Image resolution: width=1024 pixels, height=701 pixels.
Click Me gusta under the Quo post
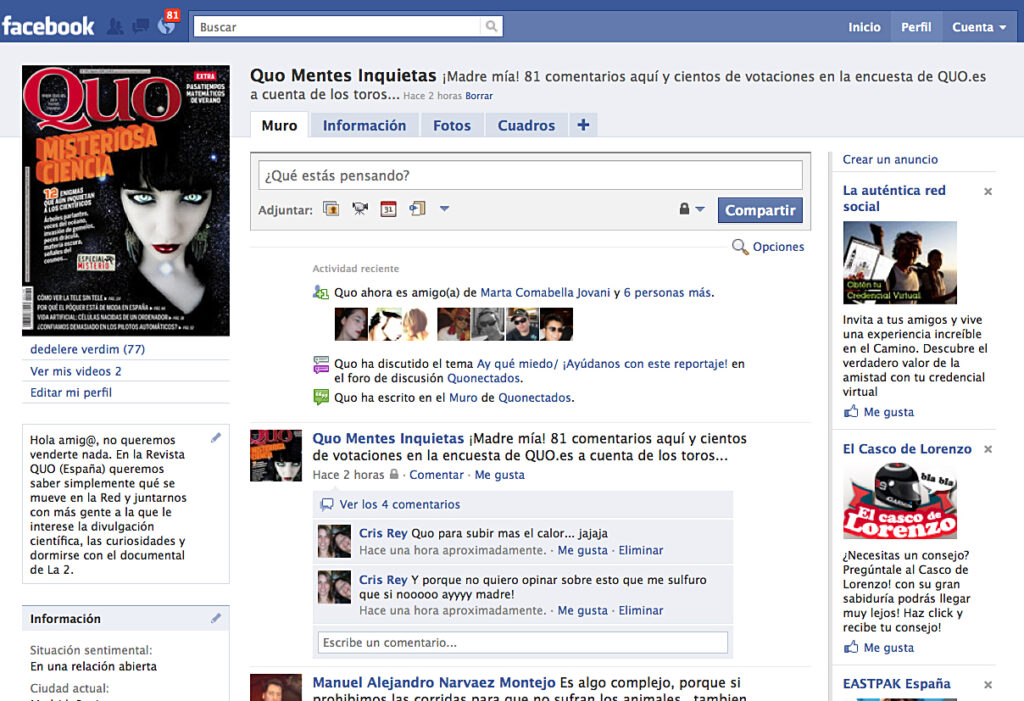coord(500,475)
